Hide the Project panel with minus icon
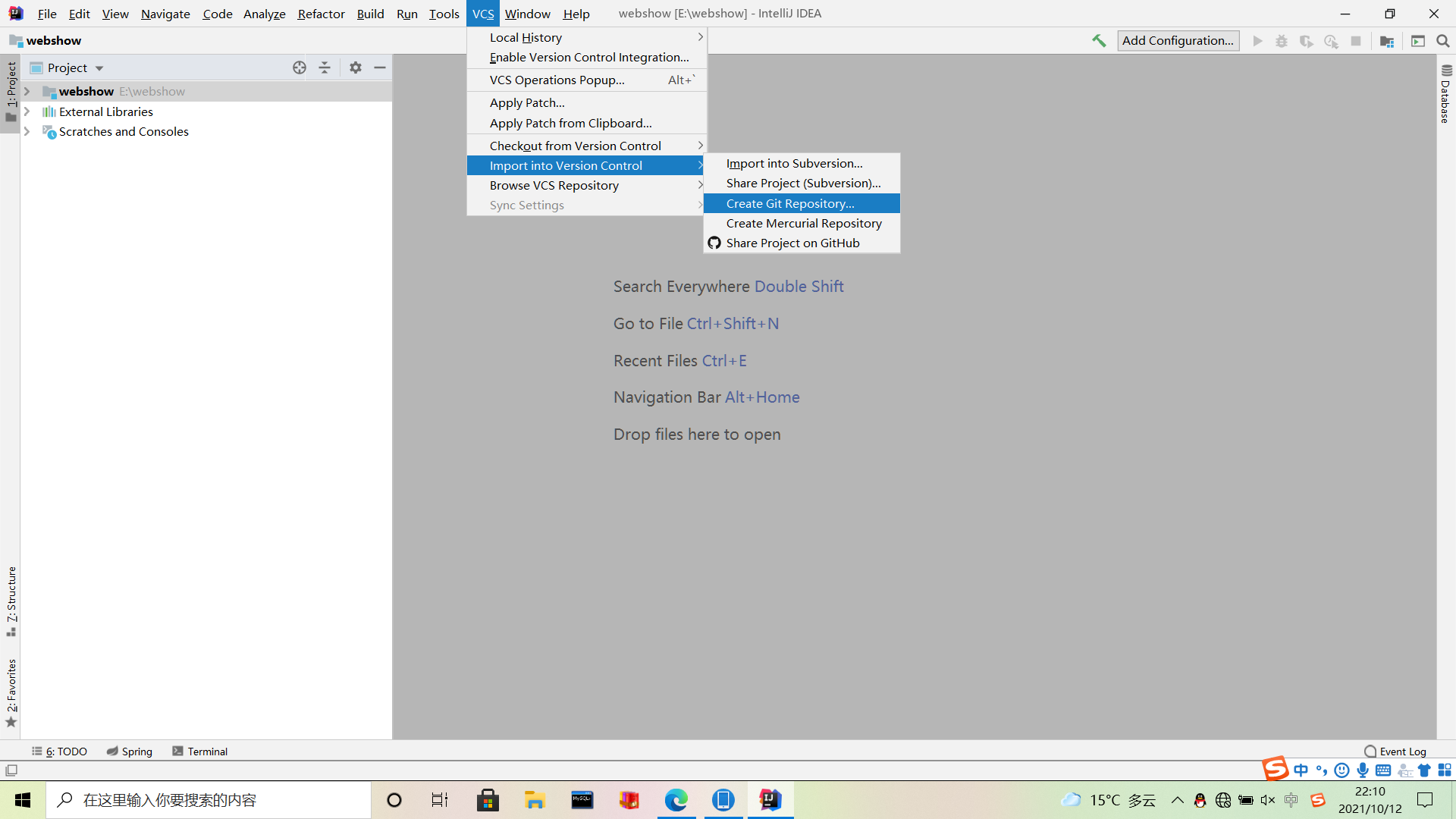This screenshot has width=1456, height=819. click(x=380, y=67)
